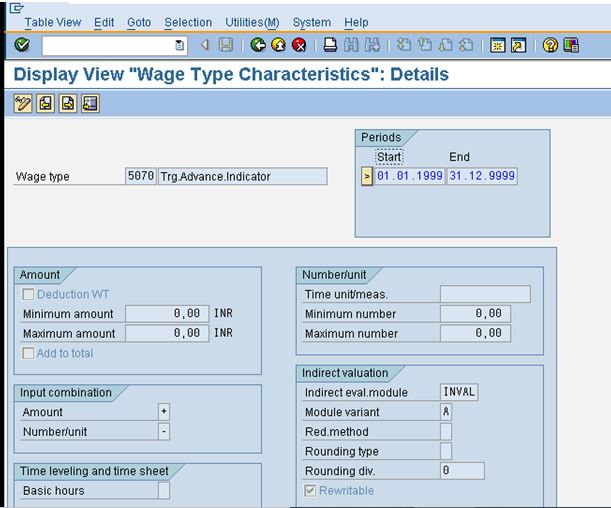
Task: Click the Basic hours field
Action: [x=164, y=490]
